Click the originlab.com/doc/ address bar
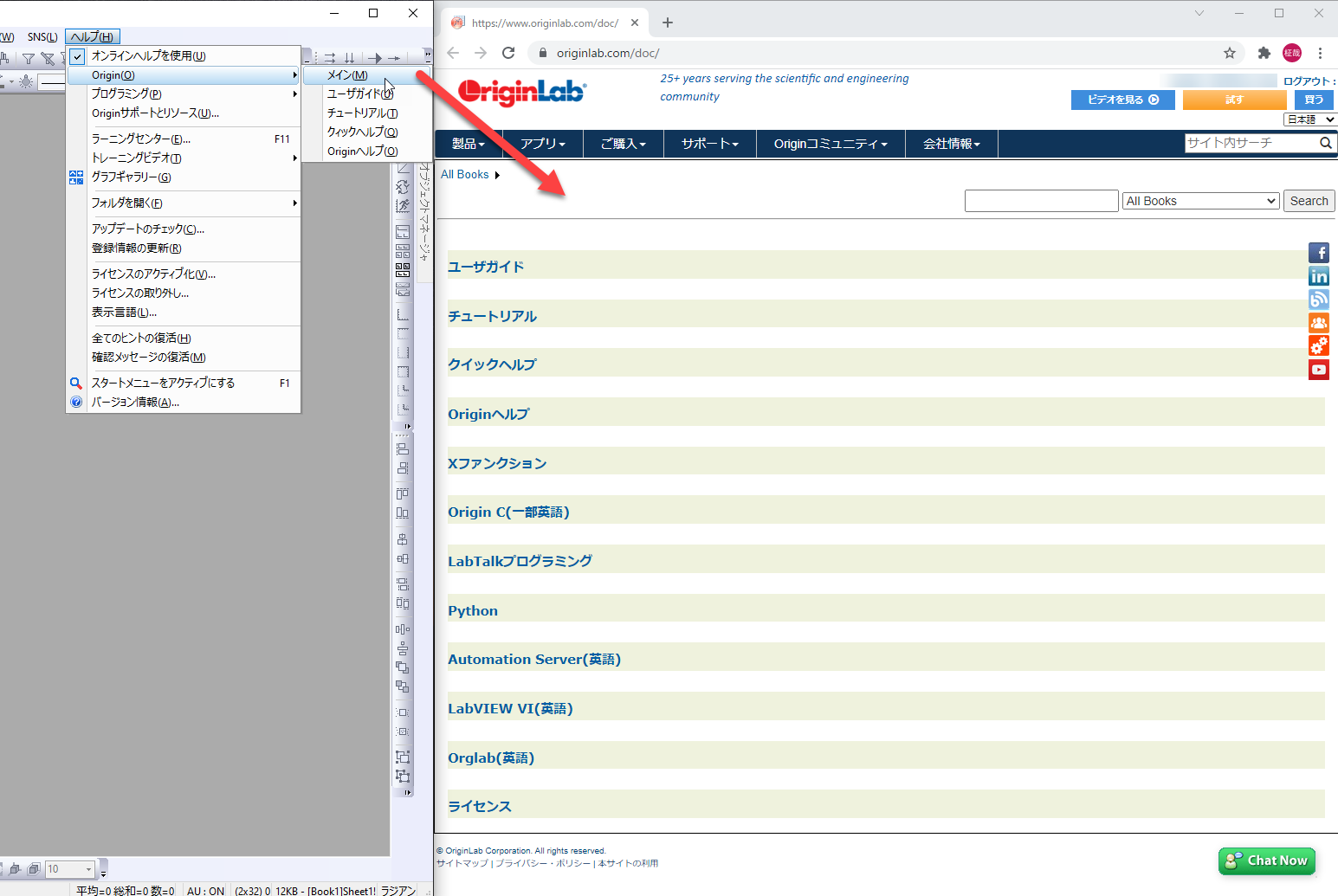Image resolution: width=1338 pixels, height=896 pixels. coord(875,53)
